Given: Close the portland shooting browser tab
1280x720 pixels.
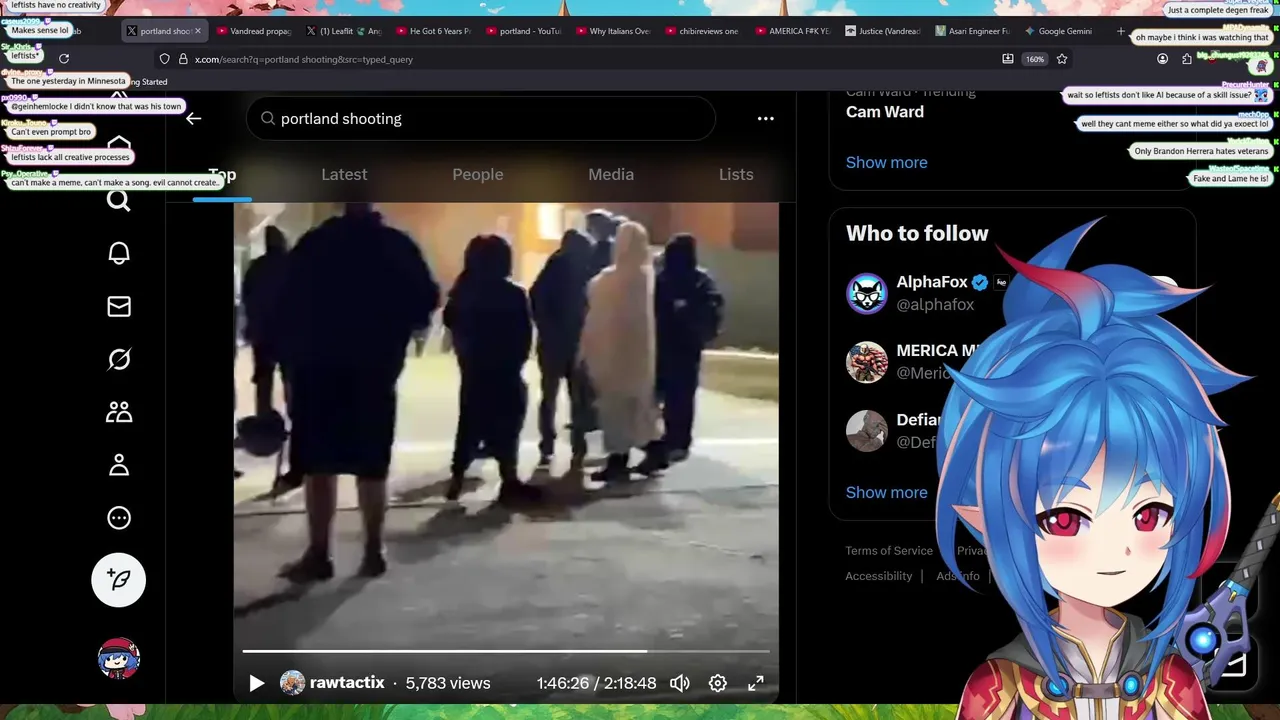Looking at the screenshot, I should pos(198,31).
